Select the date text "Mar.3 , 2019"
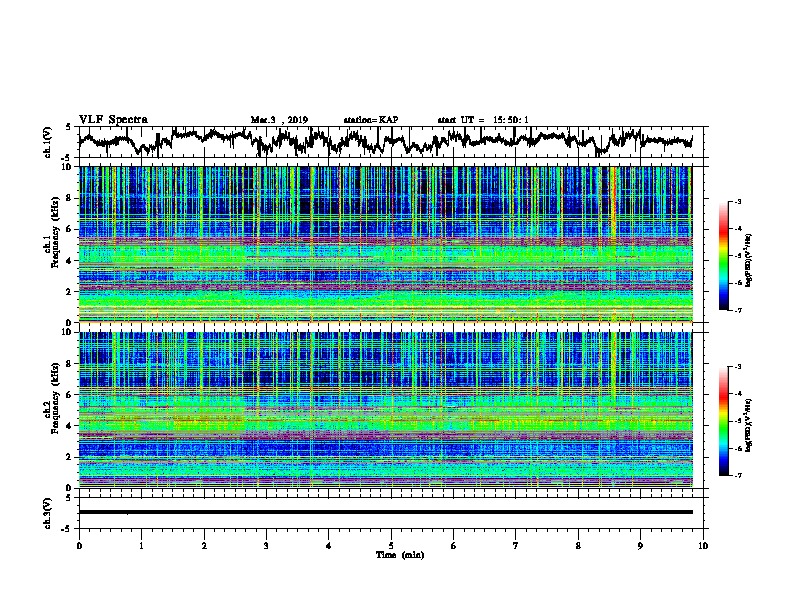 tap(279, 120)
